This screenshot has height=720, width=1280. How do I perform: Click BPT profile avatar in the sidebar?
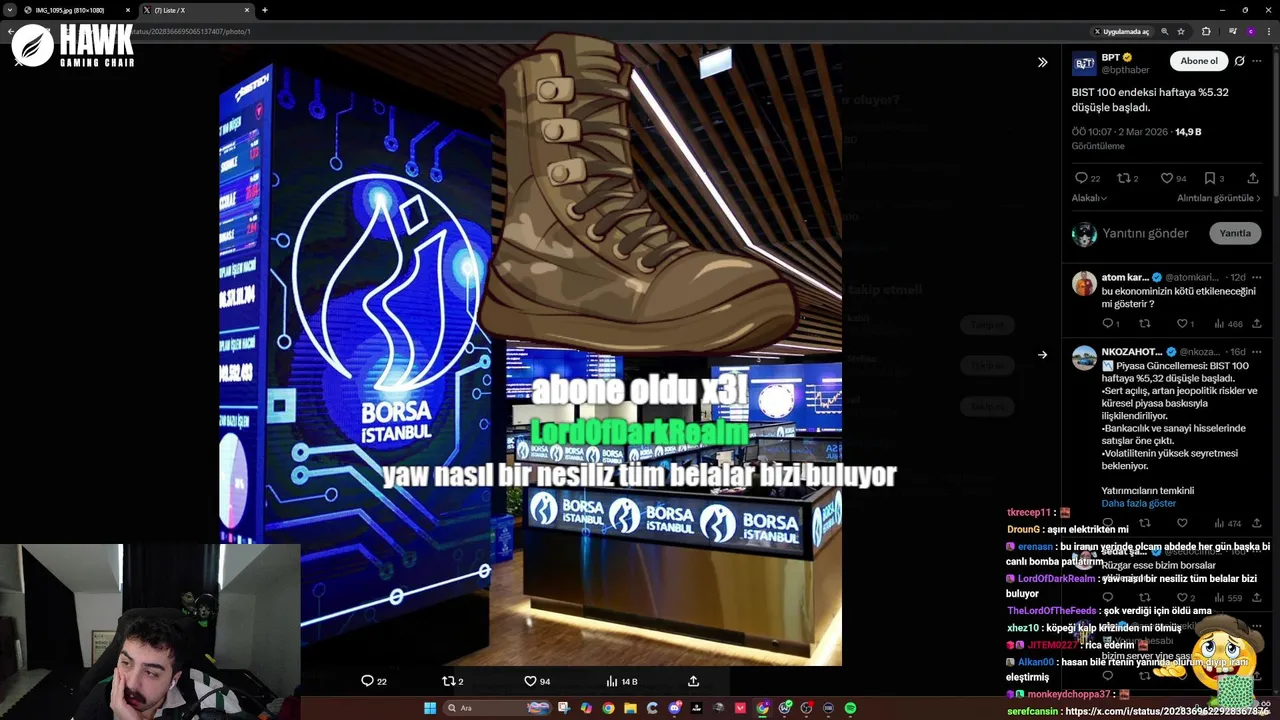point(1084,64)
